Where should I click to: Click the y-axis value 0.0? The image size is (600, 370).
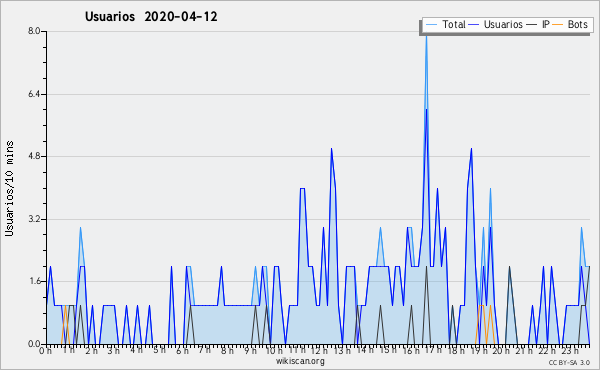click(34, 344)
